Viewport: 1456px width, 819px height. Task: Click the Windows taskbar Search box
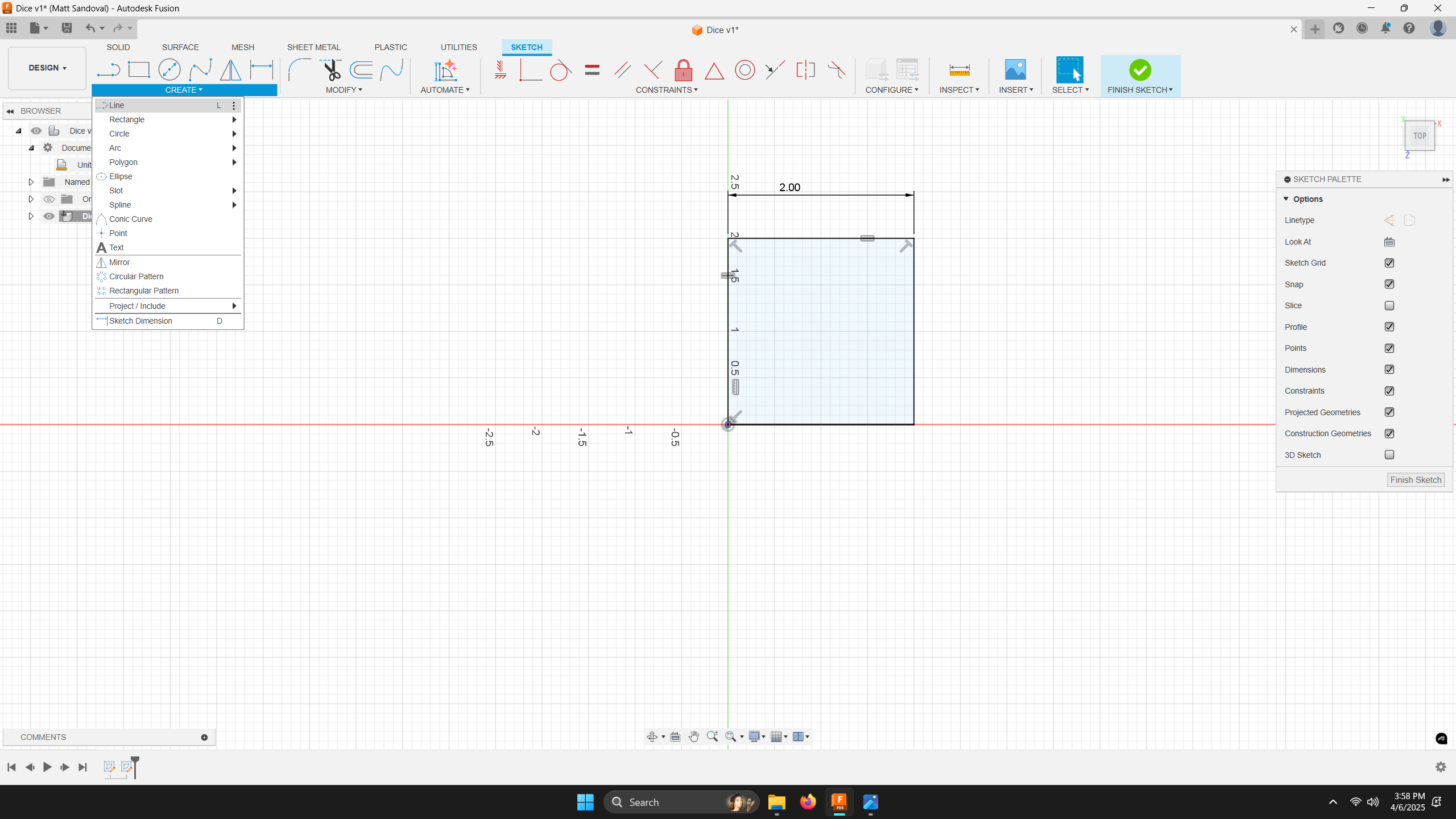(681, 803)
